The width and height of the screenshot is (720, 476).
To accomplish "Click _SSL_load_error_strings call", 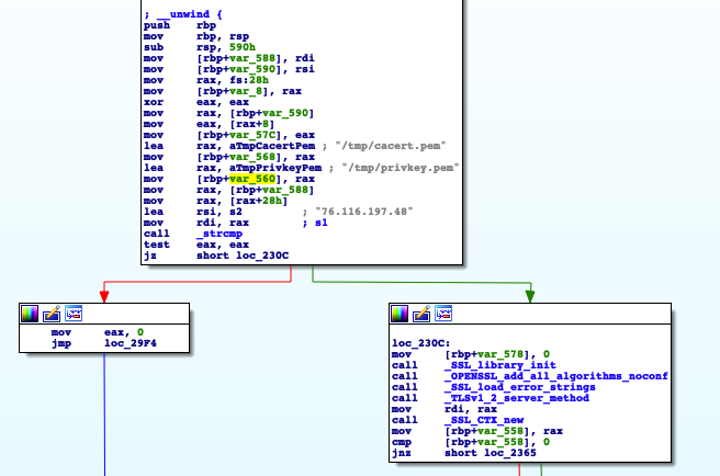I will point(518,386).
